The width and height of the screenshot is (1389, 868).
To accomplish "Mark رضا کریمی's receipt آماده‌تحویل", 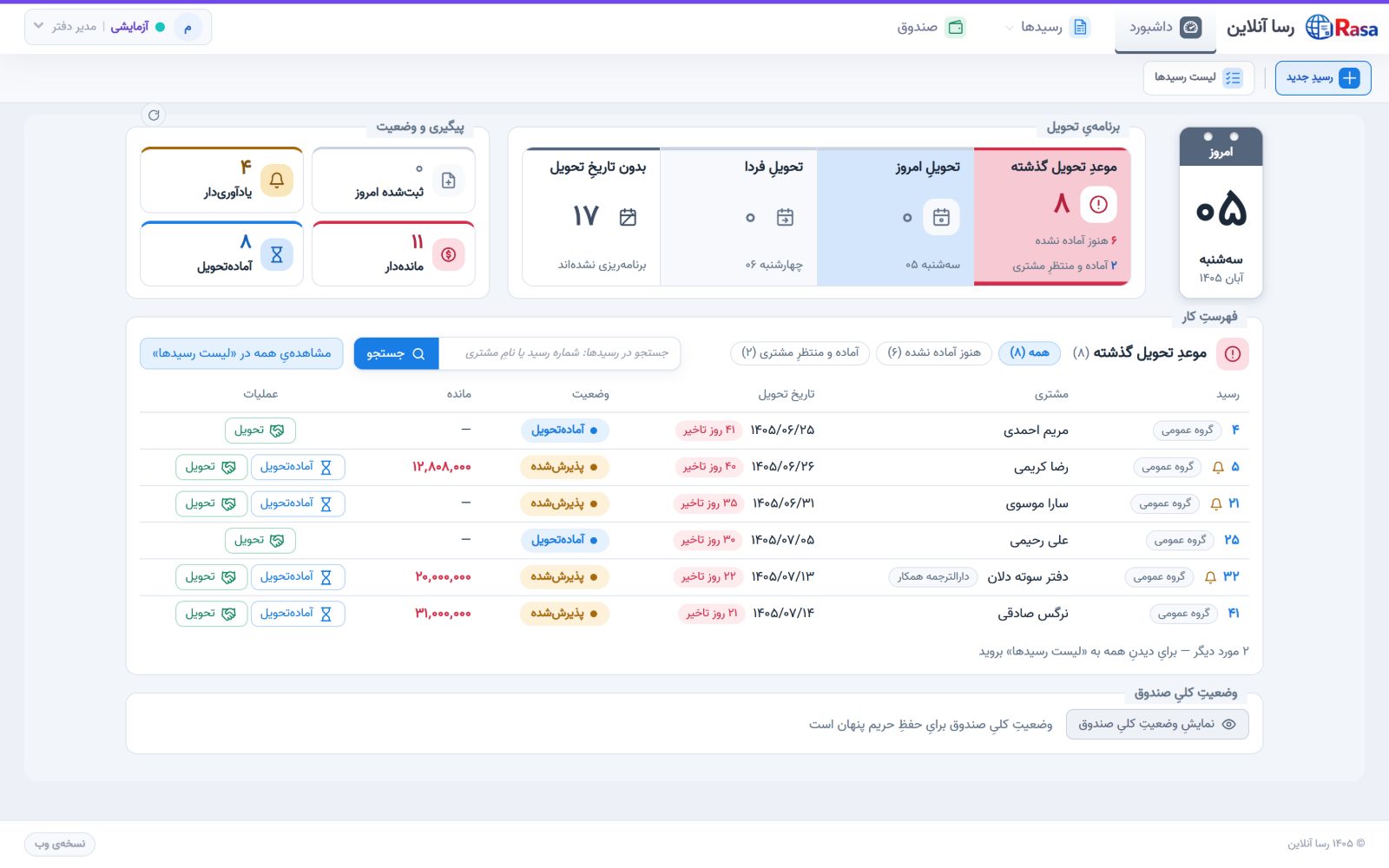I will tap(298, 467).
